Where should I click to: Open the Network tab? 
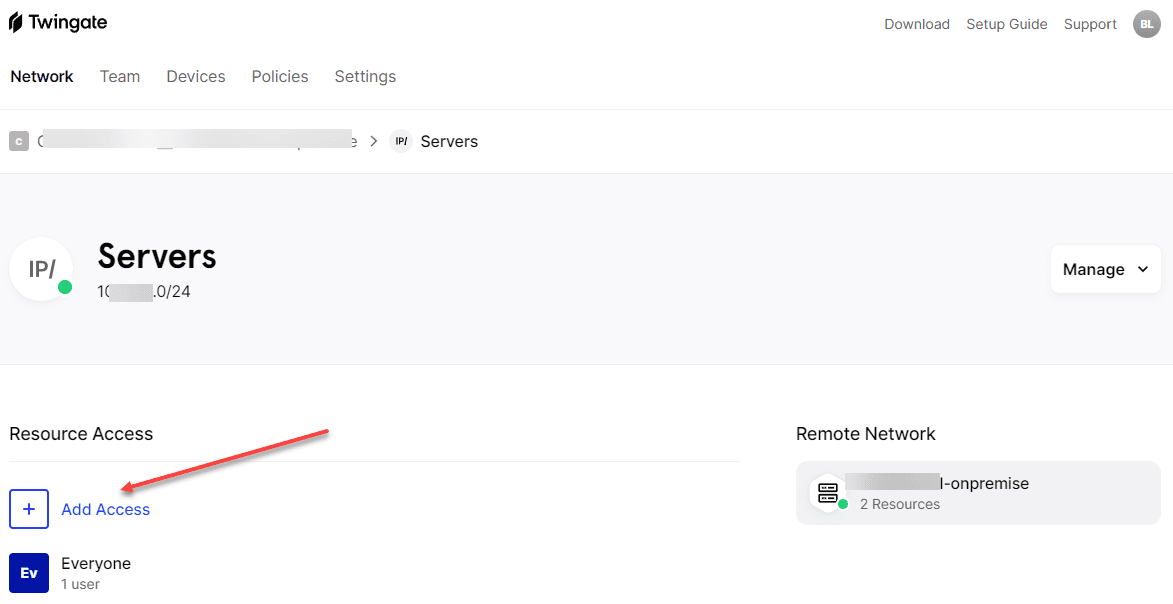point(42,76)
